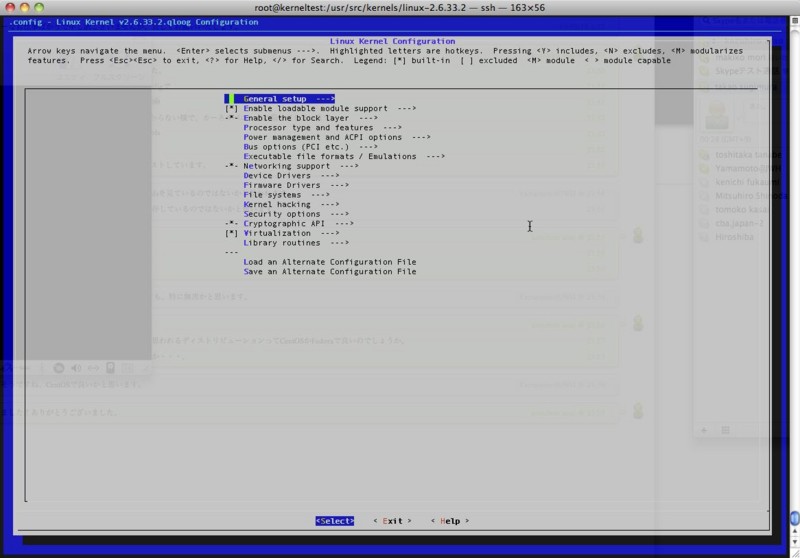The image size is (800, 558).
Task: Click the 'Linux Kernel Configuration' dialog title
Action: (392, 41)
